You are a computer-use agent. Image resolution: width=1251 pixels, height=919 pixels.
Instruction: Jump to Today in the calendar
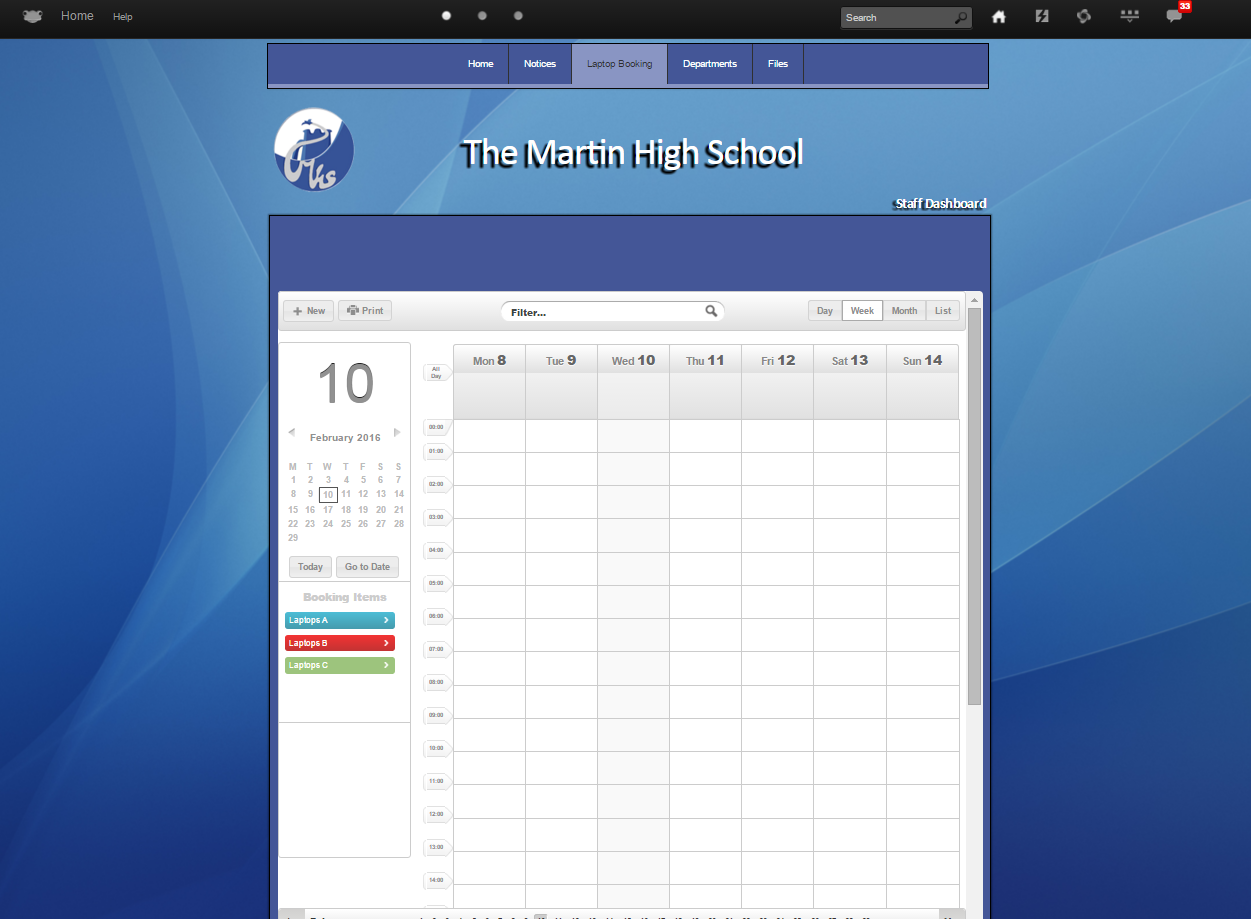pyautogui.click(x=310, y=567)
